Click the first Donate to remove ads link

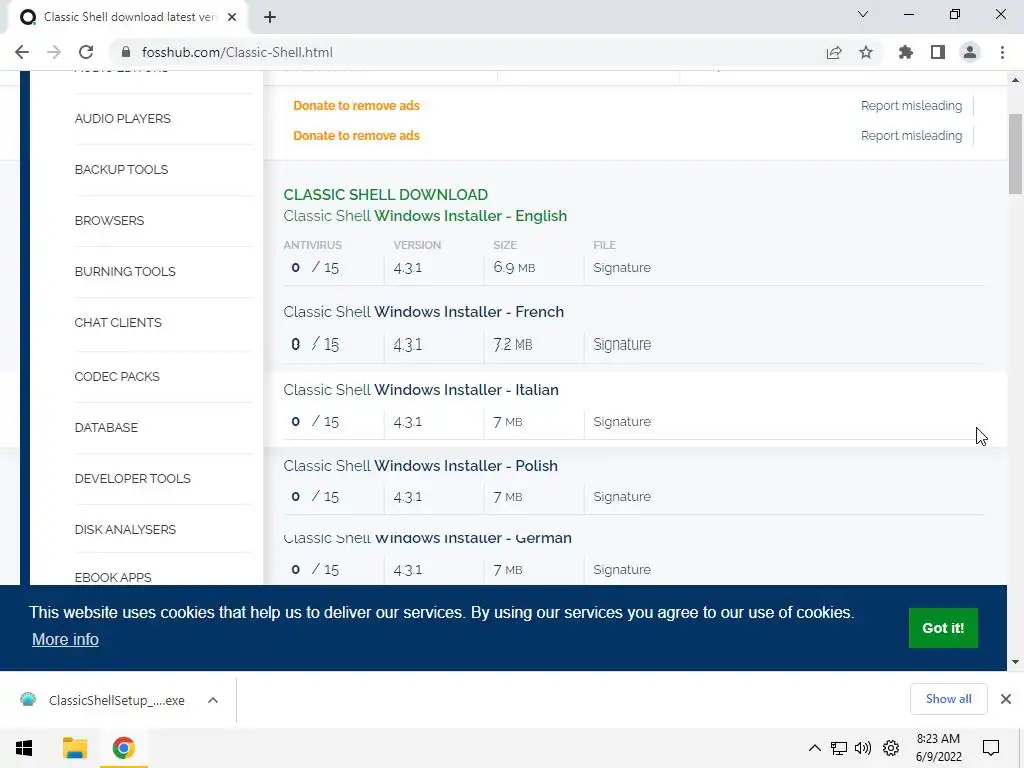click(x=356, y=106)
